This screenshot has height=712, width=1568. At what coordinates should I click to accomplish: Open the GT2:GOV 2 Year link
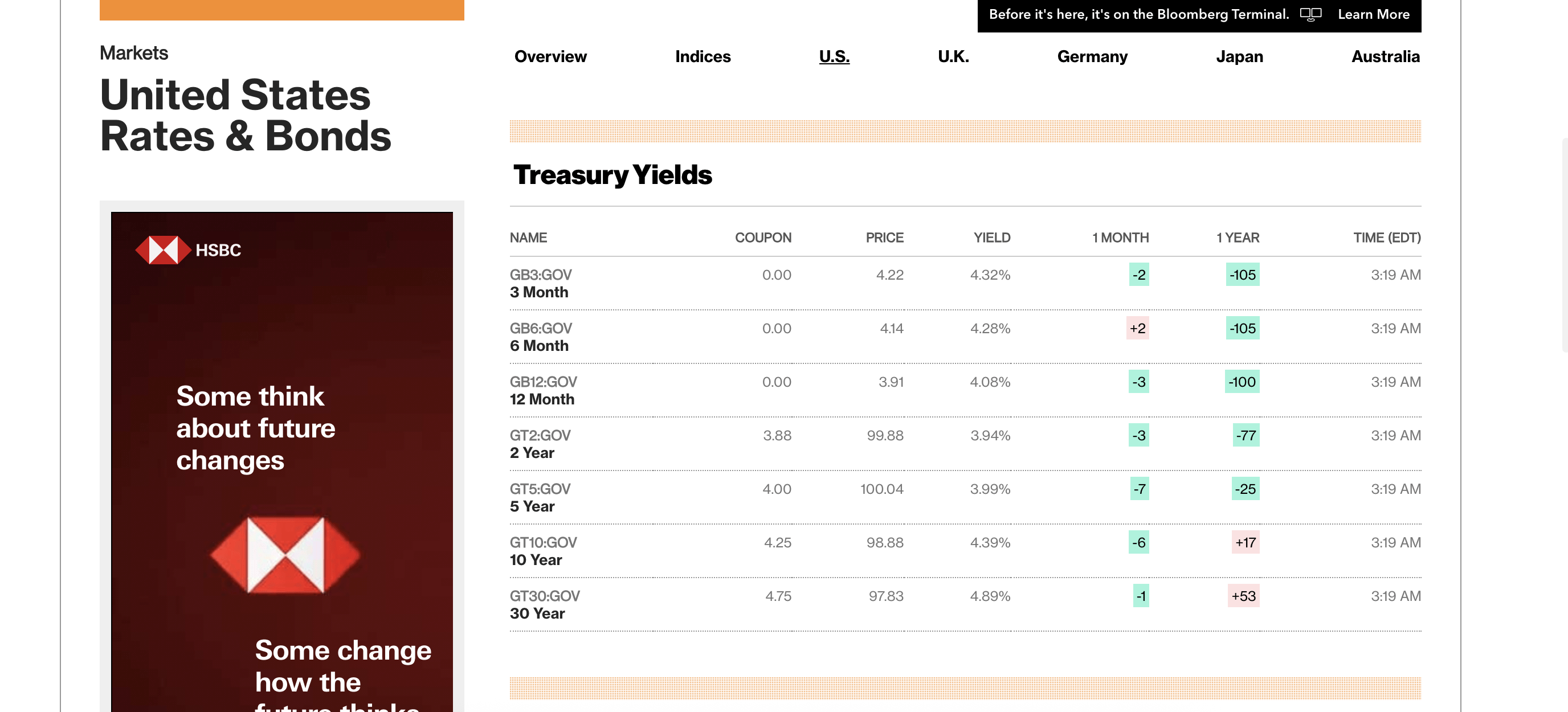pos(540,444)
